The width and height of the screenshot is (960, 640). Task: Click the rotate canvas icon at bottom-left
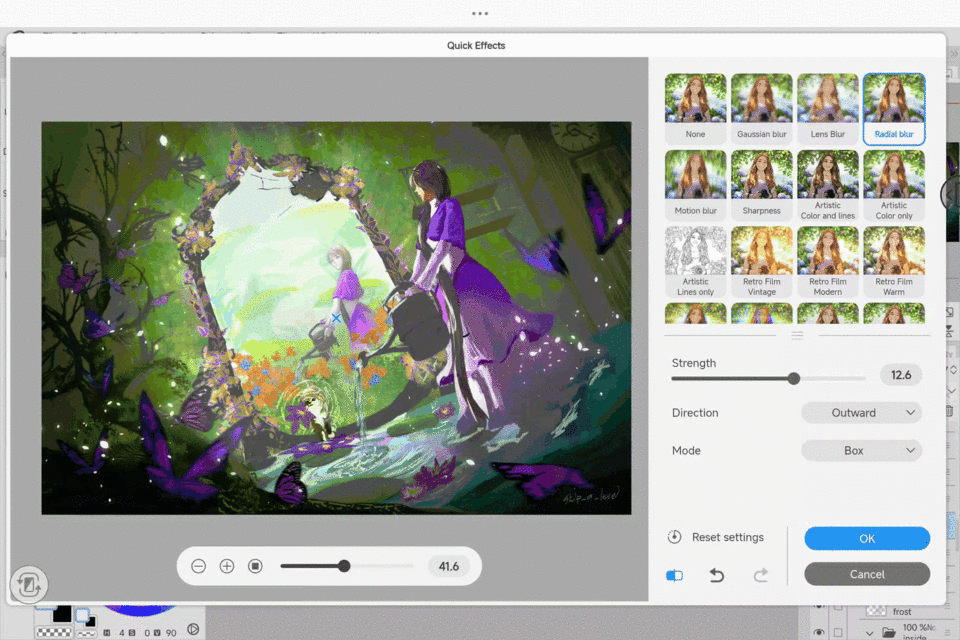pos(29,585)
